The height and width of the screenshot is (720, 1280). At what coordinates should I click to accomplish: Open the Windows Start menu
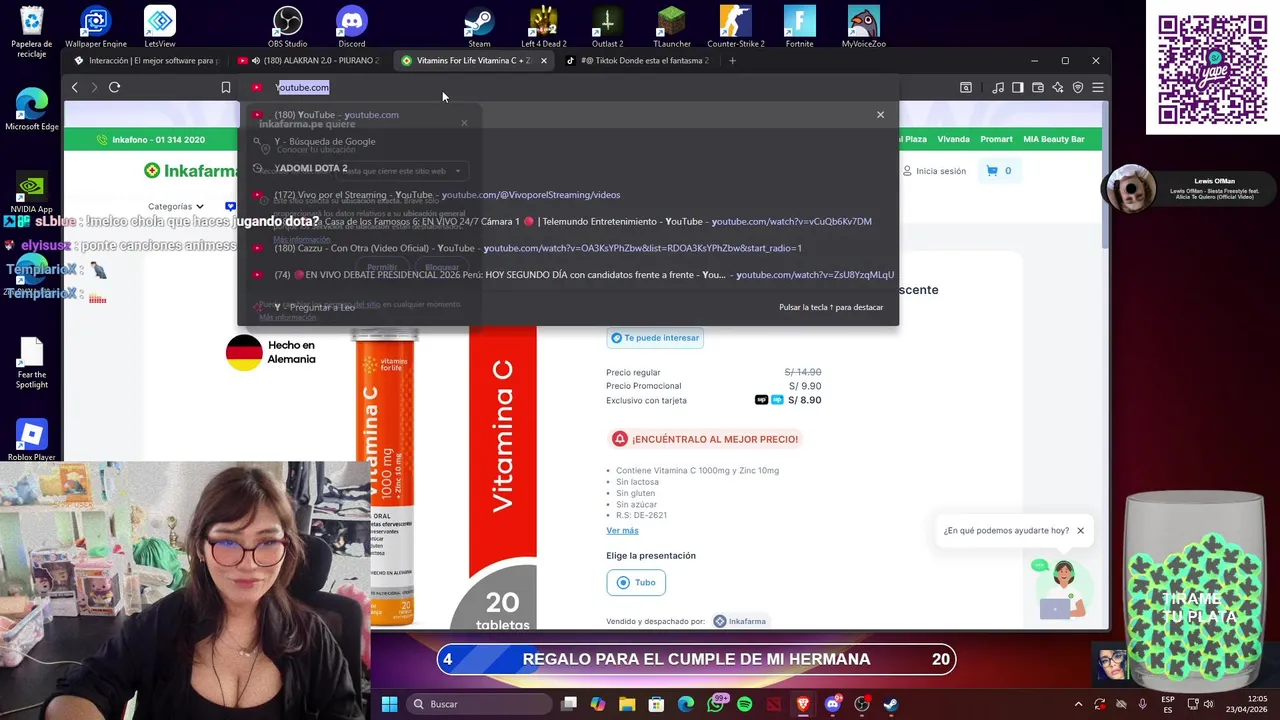tap(389, 704)
